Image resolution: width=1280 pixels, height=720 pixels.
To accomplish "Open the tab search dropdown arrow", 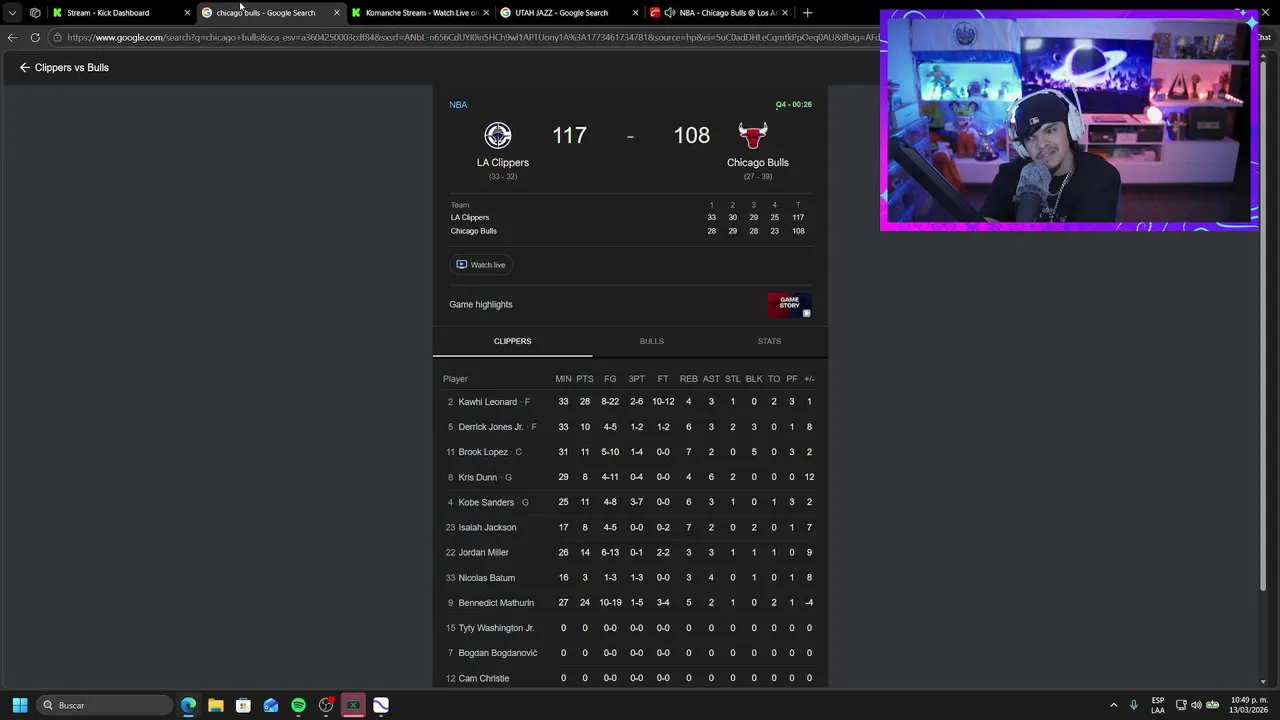I will click(12, 13).
